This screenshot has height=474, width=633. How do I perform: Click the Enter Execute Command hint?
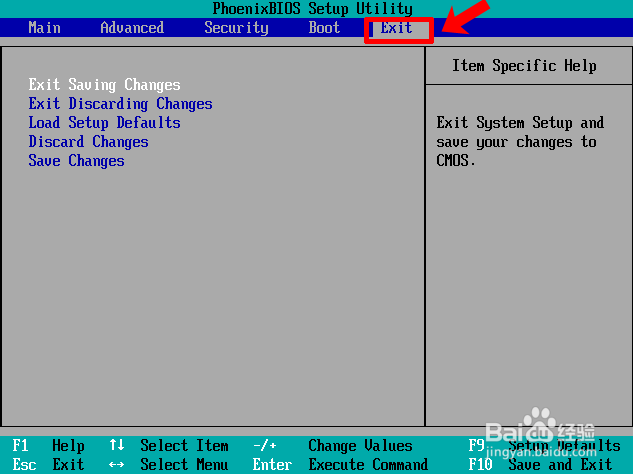click(x=340, y=465)
